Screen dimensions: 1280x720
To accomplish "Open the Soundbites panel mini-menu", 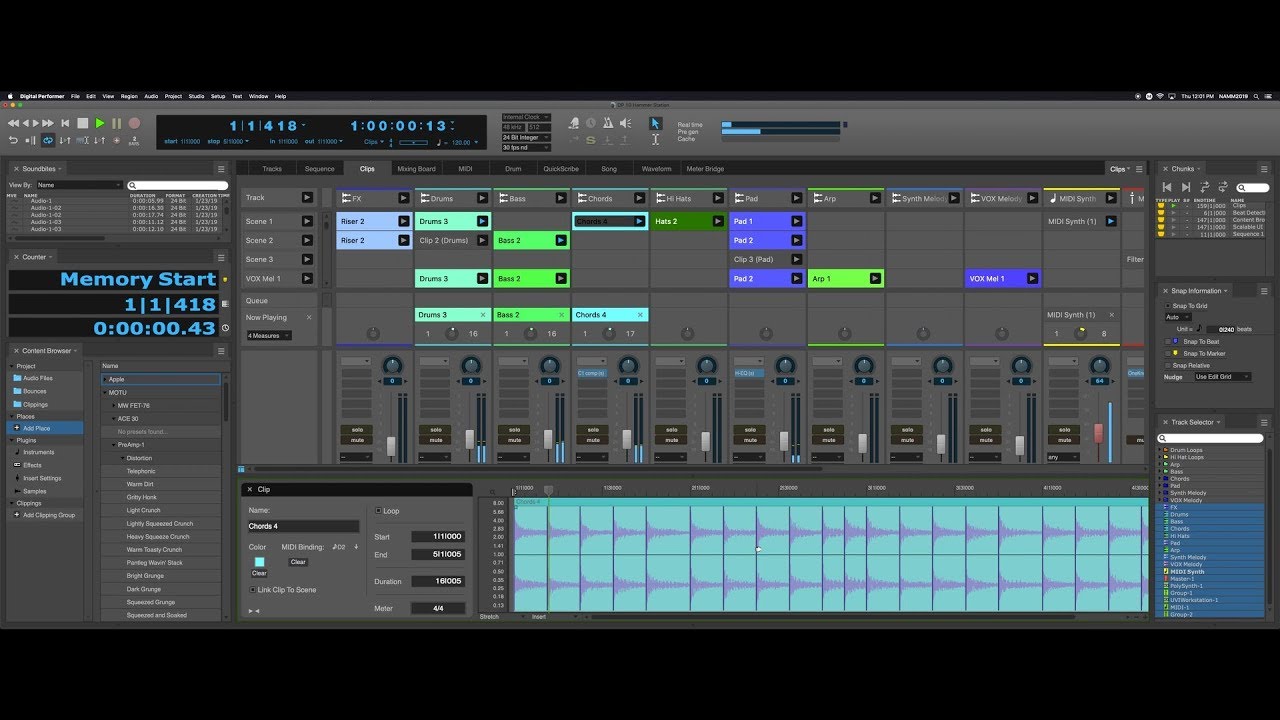I will 221,169.
